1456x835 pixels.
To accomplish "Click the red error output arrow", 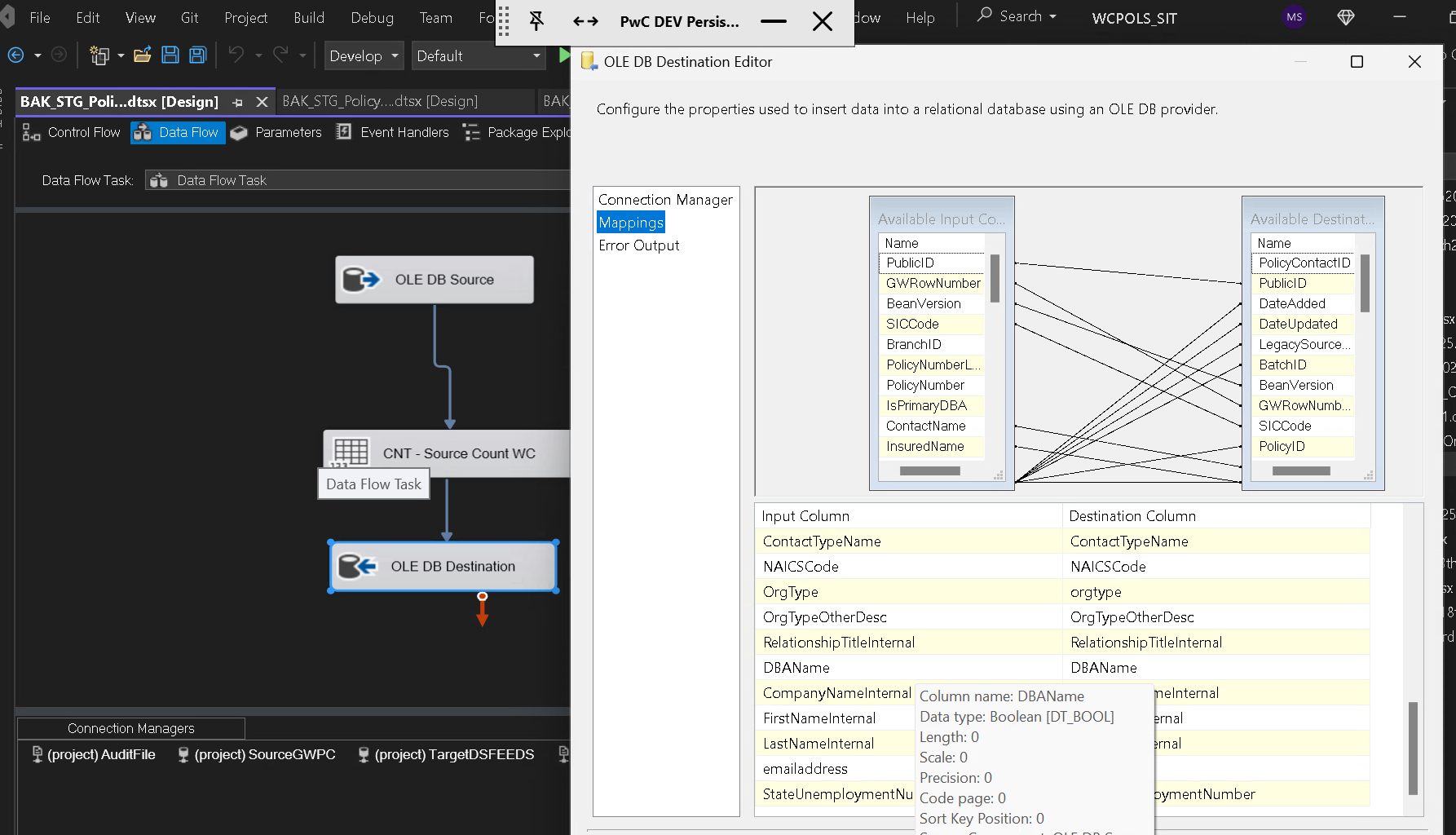I will 483,610.
